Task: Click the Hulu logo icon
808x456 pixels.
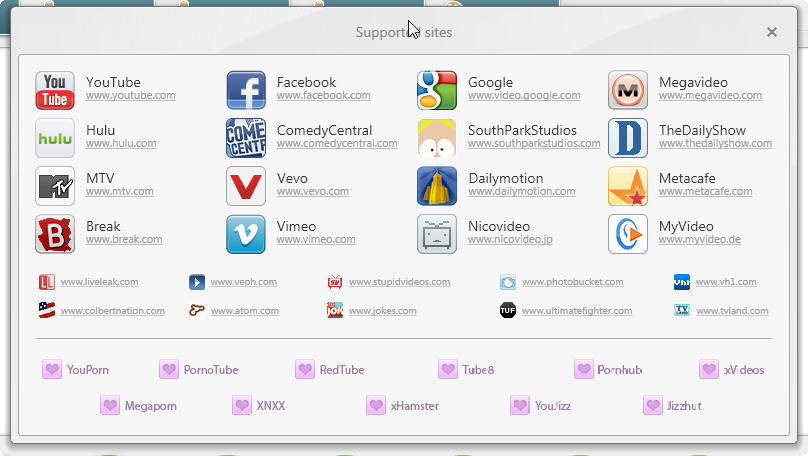Action: [x=55, y=138]
